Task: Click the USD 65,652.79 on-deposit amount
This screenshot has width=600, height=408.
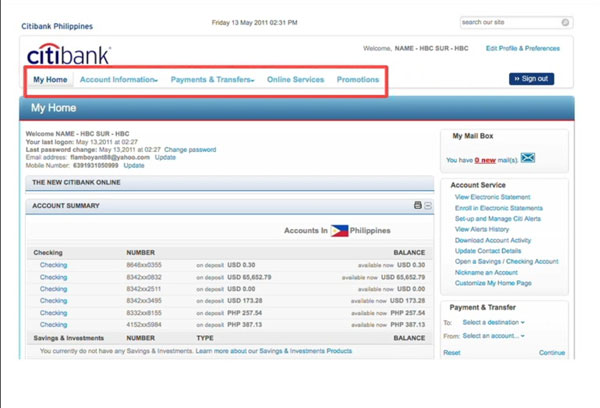Action: (249, 277)
